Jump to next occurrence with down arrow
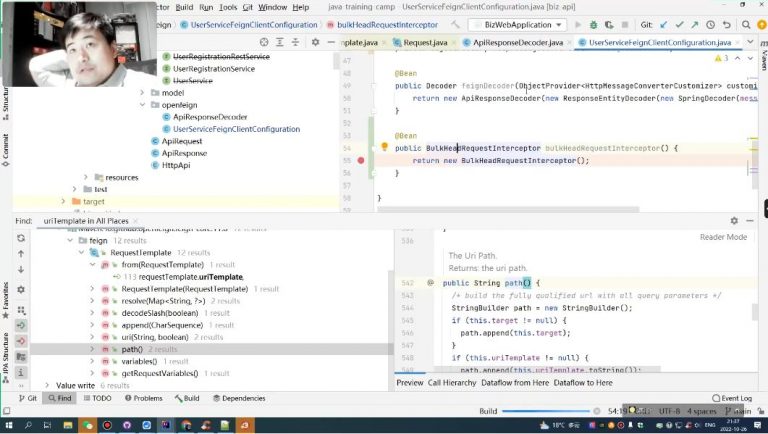The image size is (768, 434). [21, 269]
